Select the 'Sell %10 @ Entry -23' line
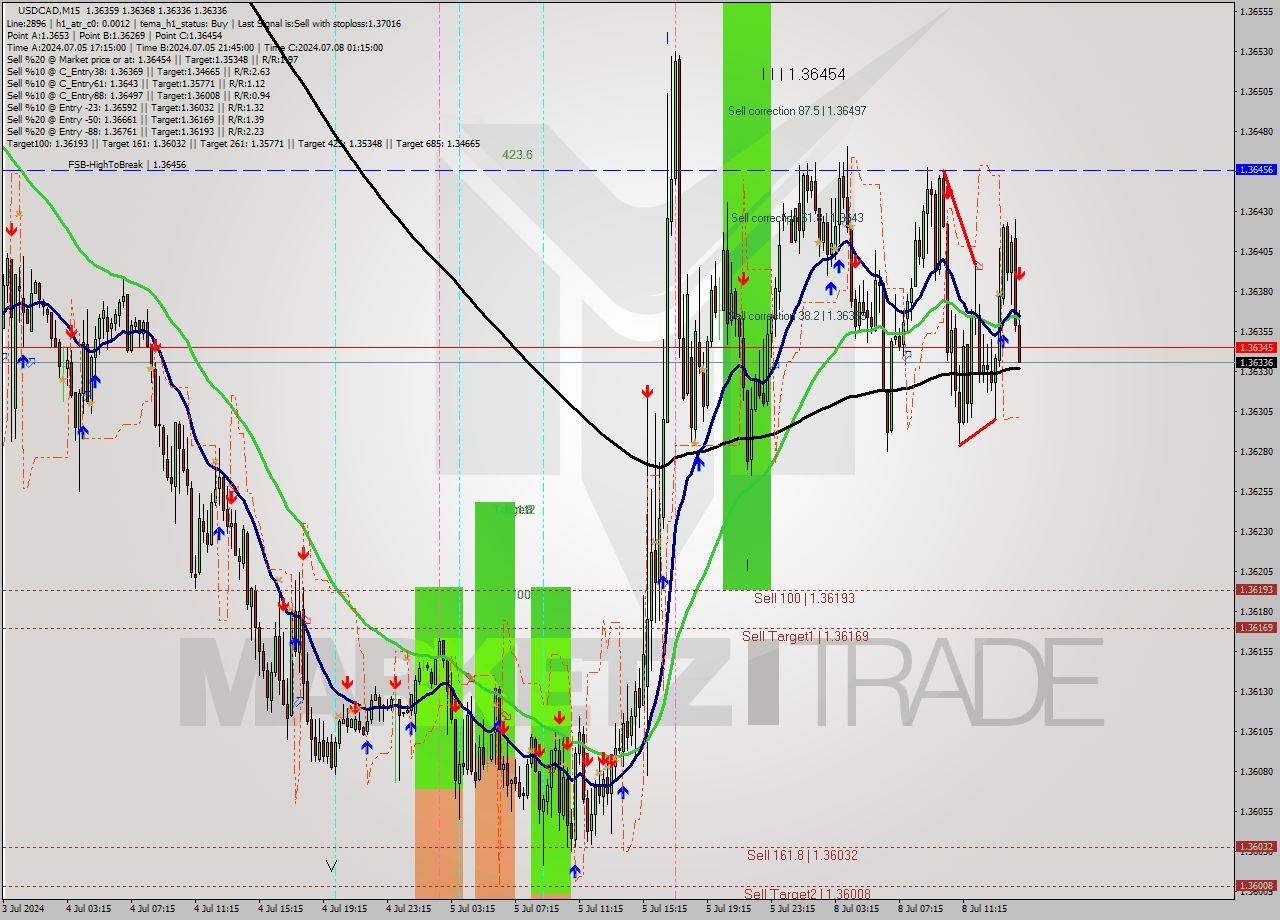This screenshot has width=1280, height=920. (x=135, y=107)
